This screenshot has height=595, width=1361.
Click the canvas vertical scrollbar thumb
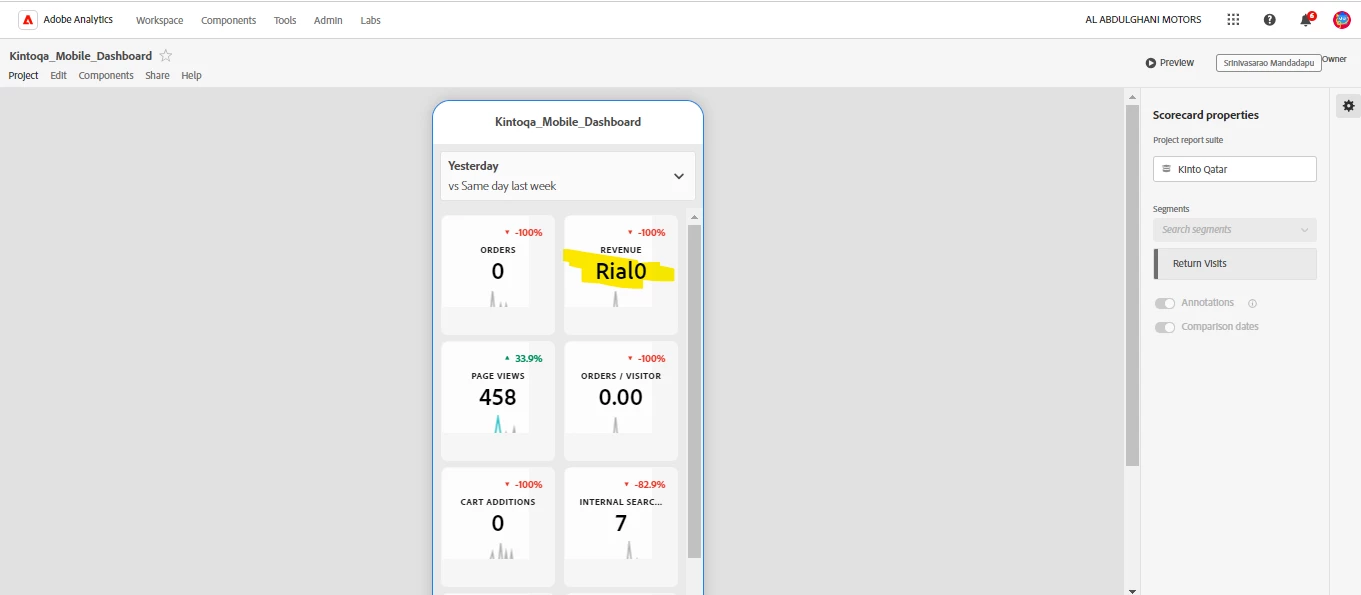pos(1132,285)
